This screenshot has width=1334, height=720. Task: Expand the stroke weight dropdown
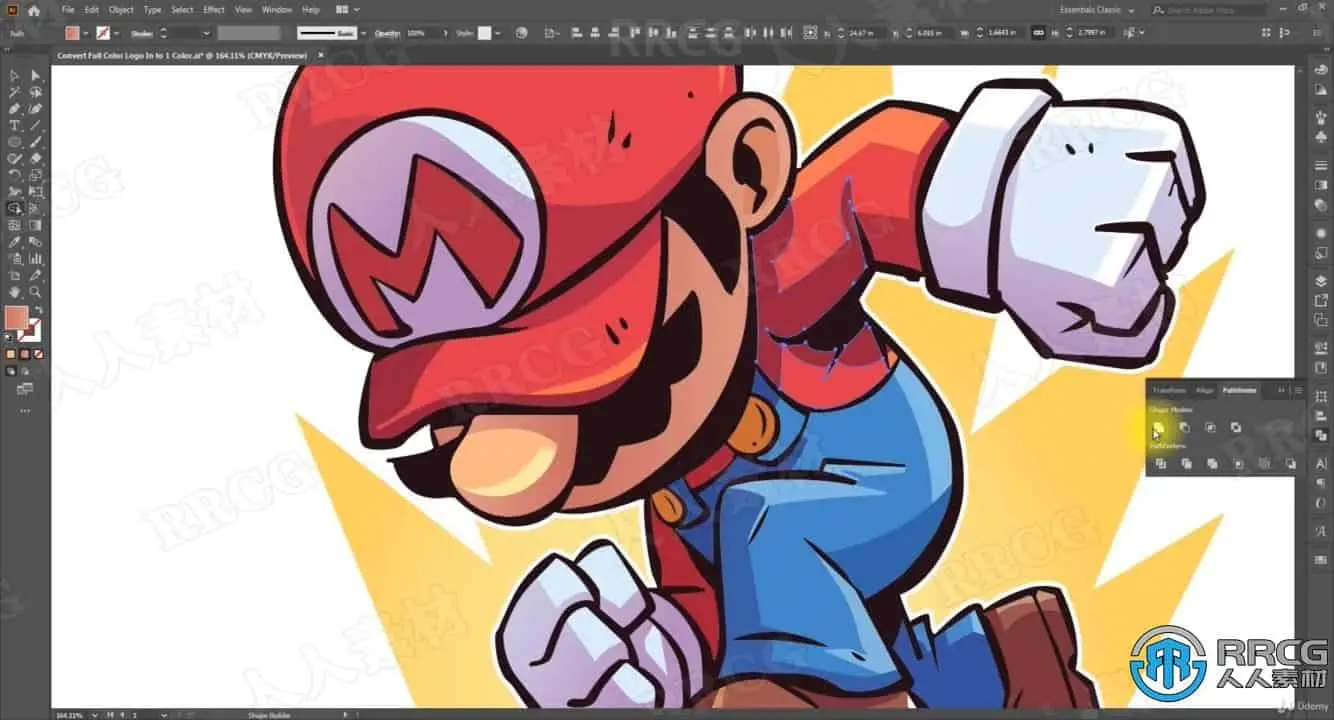pos(206,33)
